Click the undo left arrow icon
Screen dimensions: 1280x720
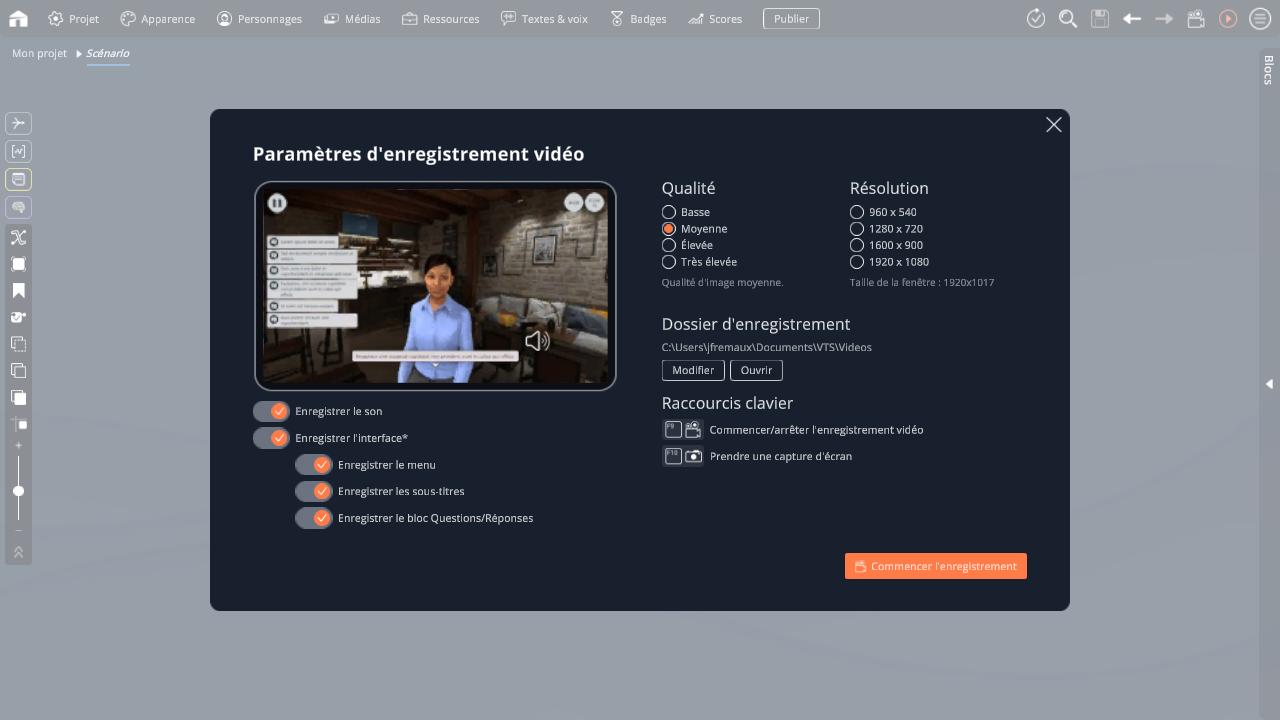(x=1132, y=18)
